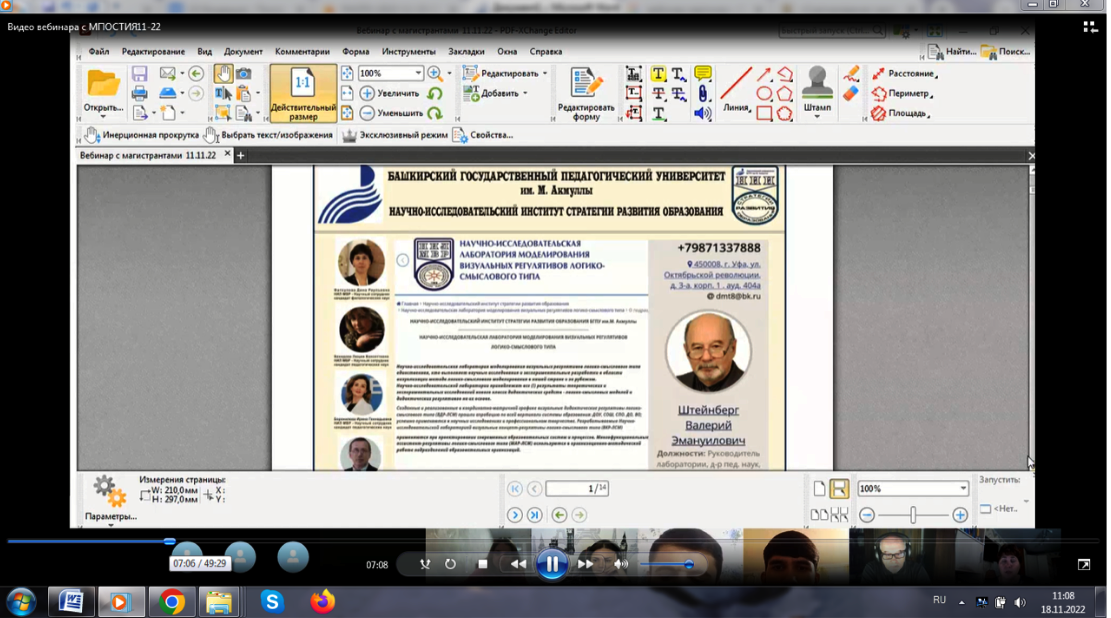This screenshot has height=618, width=1111.
Task: Pause the video playback
Action: 551,564
